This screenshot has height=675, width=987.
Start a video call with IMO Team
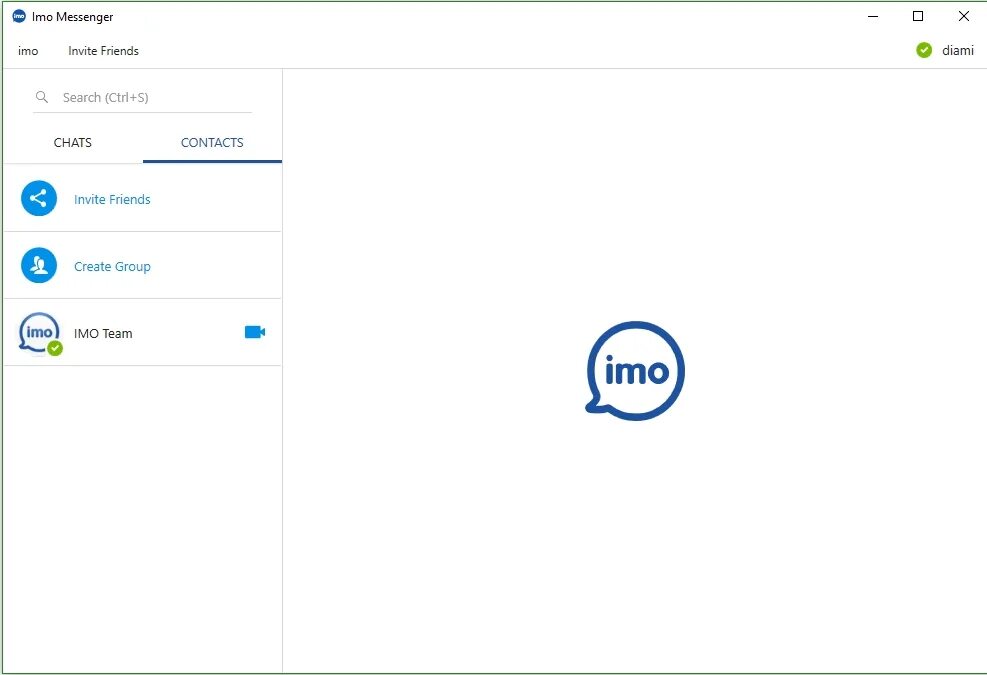coord(255,332)
